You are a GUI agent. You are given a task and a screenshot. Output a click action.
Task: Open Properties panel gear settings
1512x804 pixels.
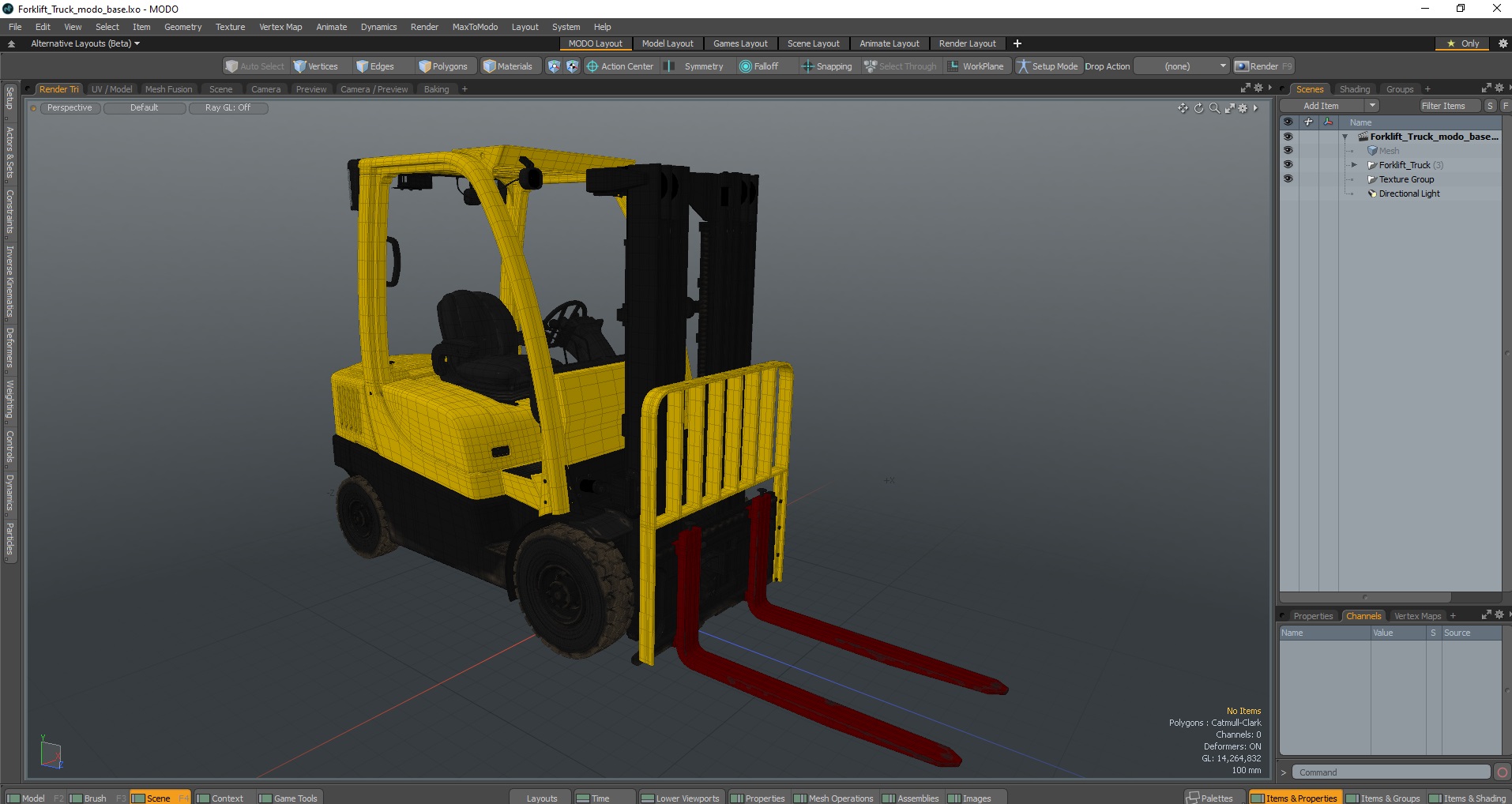[1499, 614]
